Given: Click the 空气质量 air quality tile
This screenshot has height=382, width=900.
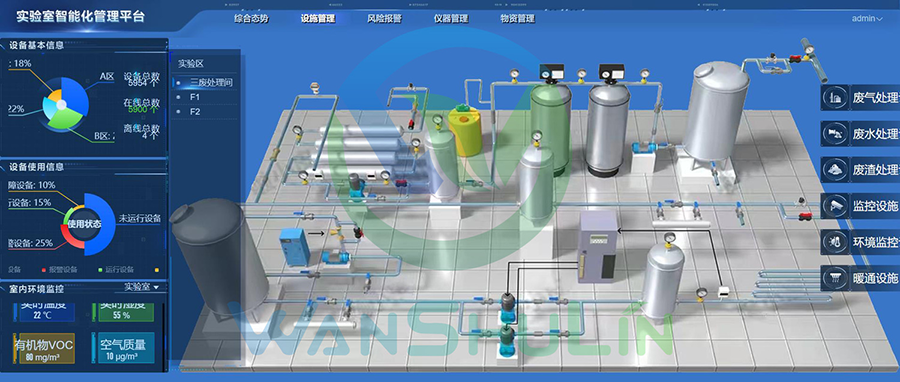Looking at the screenshot, I should (123, 348).
